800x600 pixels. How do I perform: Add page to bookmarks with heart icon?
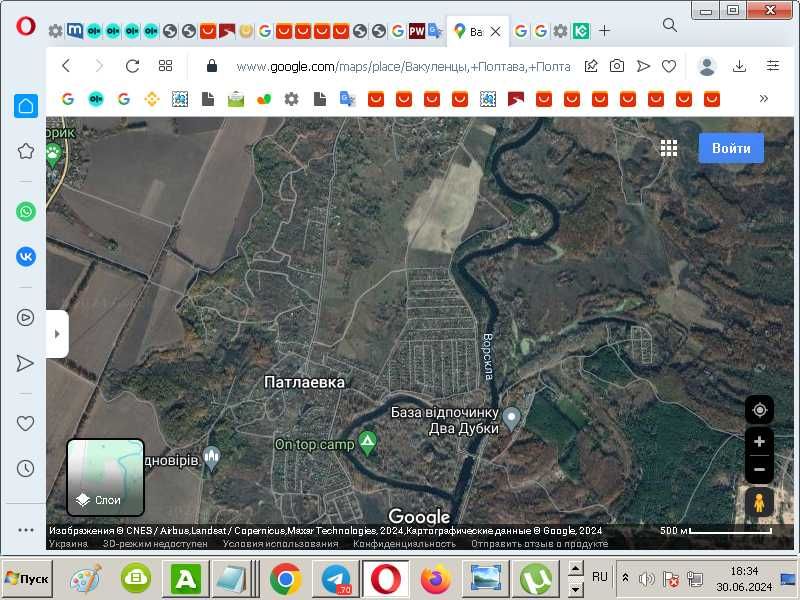tap(669, 66)
